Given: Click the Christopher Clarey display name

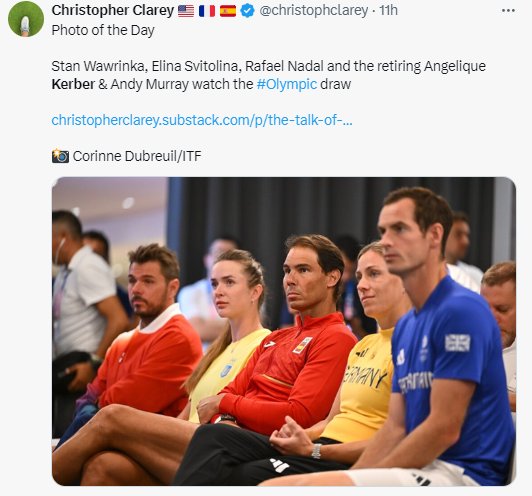Looking at the screenshot, I should point(113,11).
